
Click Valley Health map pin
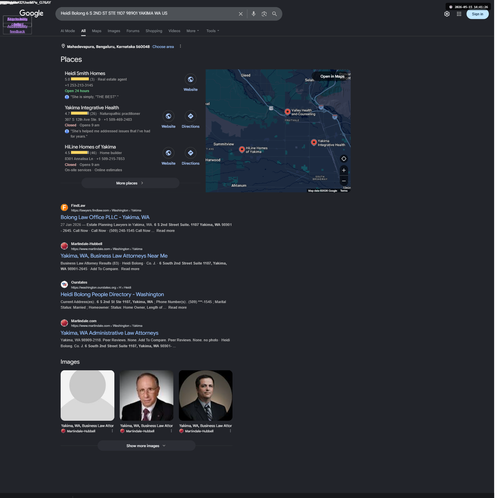pos(287,112)
